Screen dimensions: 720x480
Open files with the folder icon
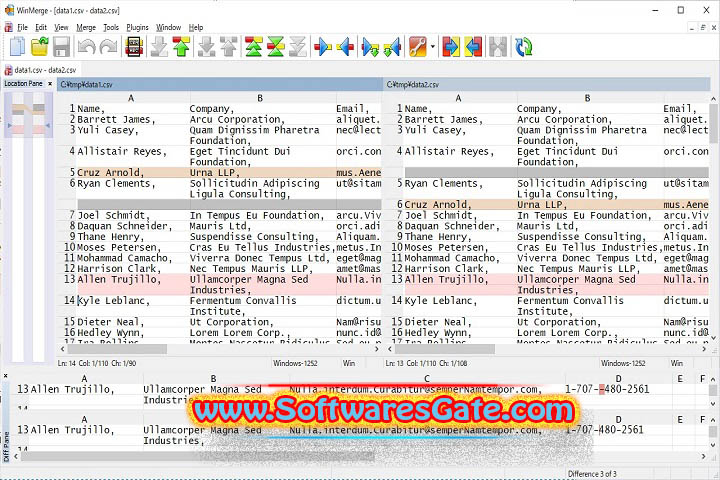pyautogui.click(x=40, y=47)
